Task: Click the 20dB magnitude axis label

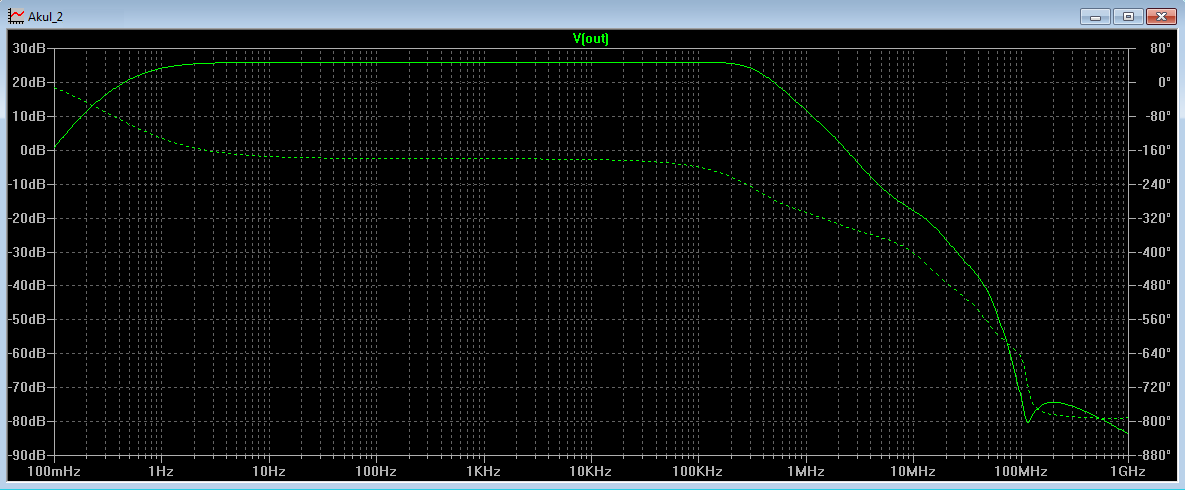Action: pyautogui.click(x=30, y=82)
